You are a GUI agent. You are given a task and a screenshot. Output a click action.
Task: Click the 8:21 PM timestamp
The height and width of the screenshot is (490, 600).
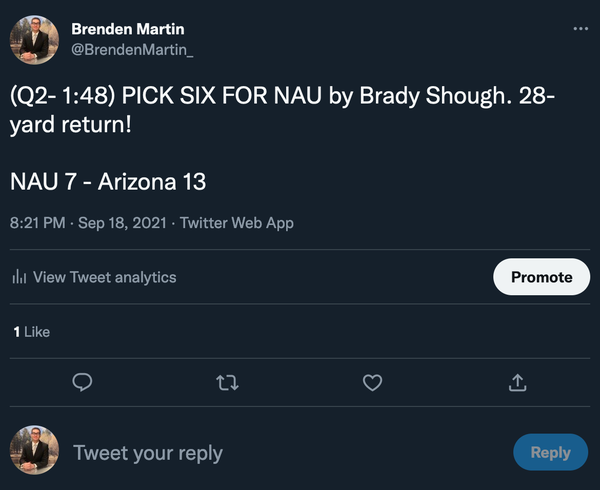(x=36, y=223)
